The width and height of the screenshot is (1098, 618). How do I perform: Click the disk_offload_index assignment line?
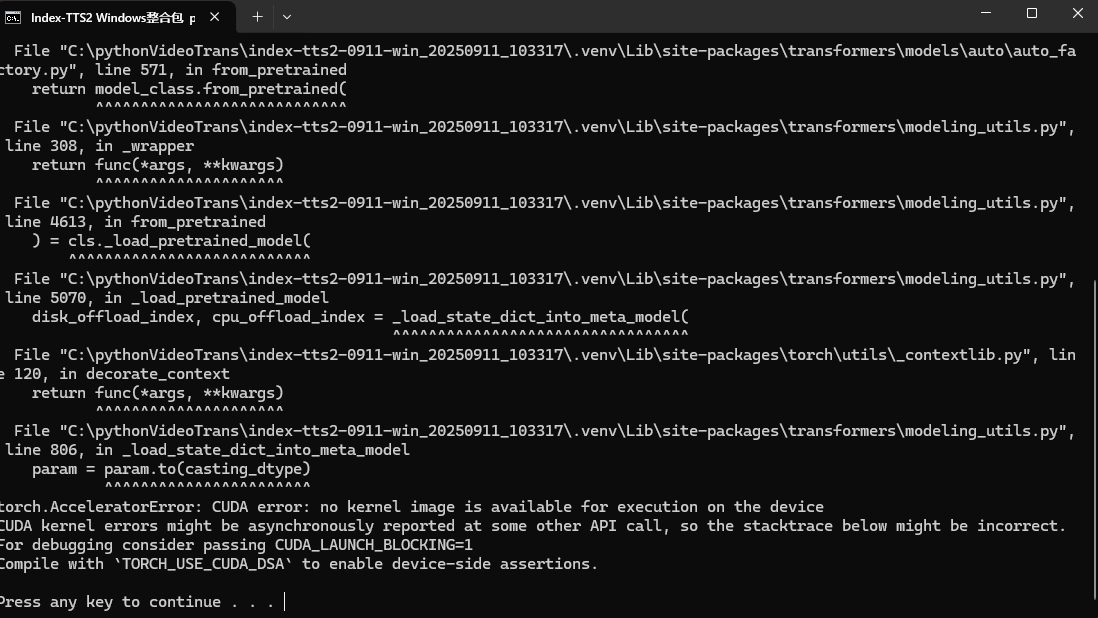click(x=360, y=317)
